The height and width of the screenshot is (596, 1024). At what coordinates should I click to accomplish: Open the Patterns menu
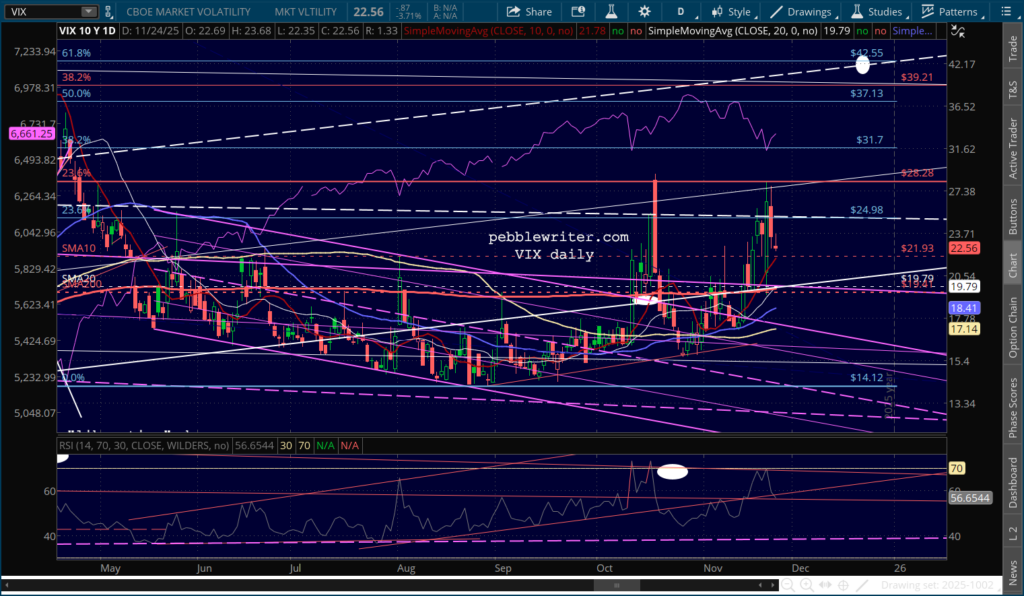click(951, 12)
